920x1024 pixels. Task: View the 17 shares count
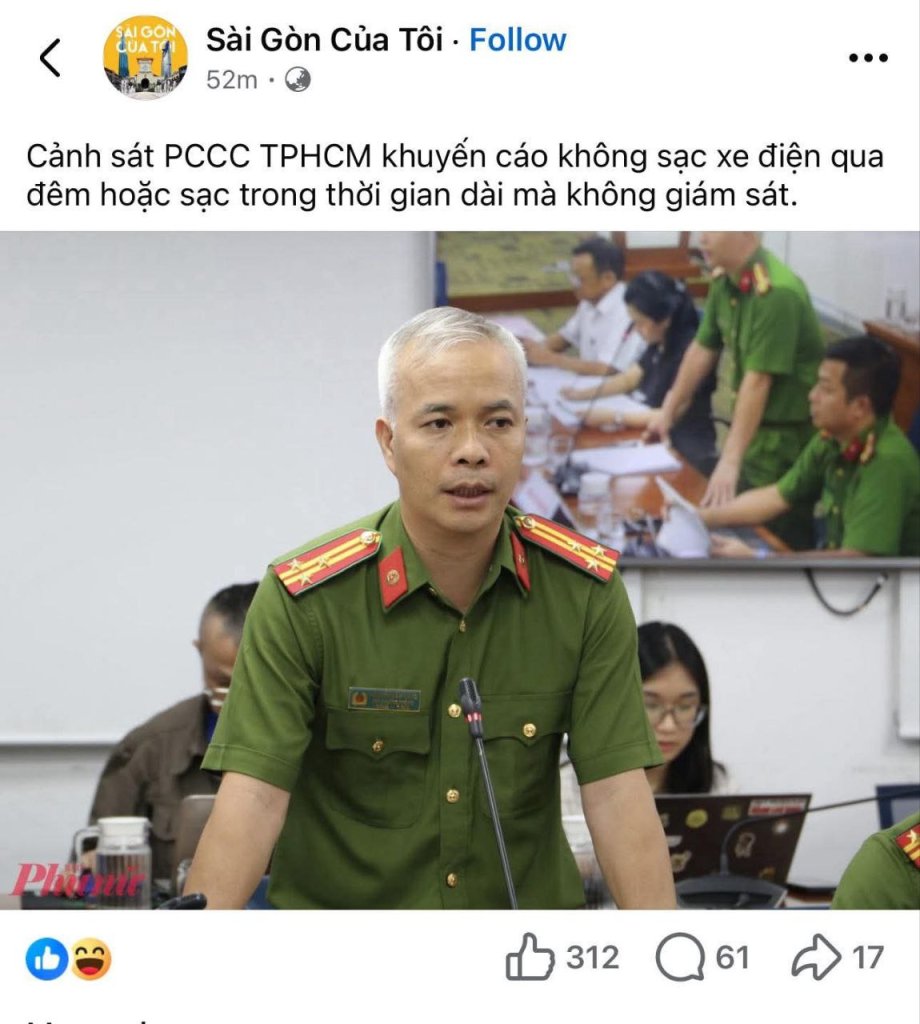[867, 957]
